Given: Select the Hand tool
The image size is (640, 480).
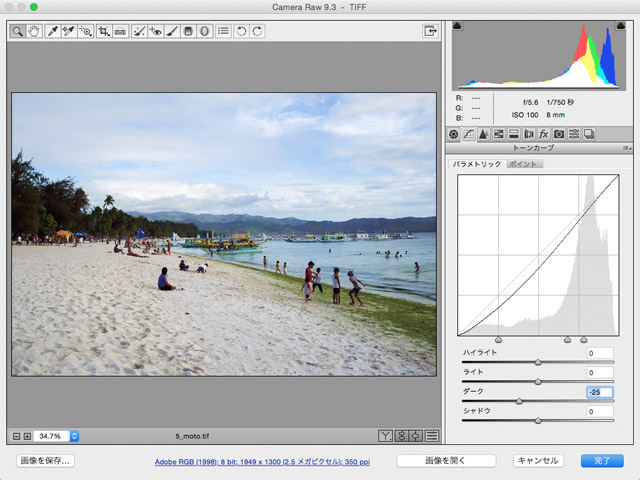Looking at the screenshot, I should tap(34, 32).
